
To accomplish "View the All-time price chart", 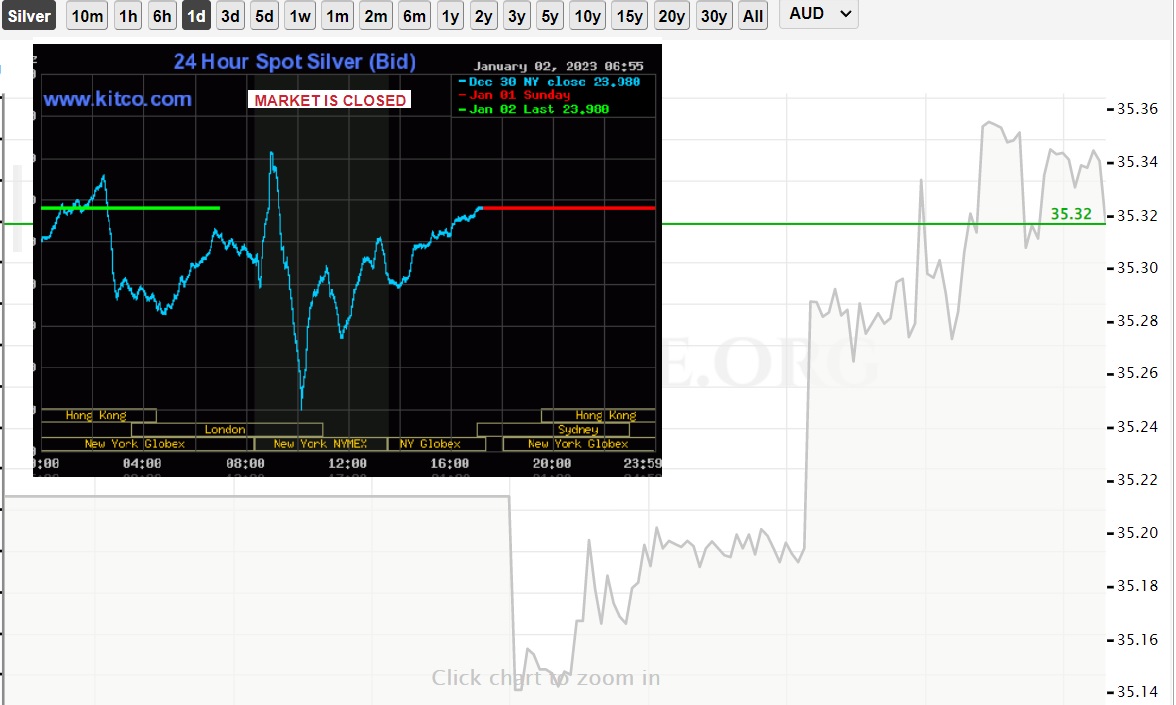I will [x=753, y=16].
